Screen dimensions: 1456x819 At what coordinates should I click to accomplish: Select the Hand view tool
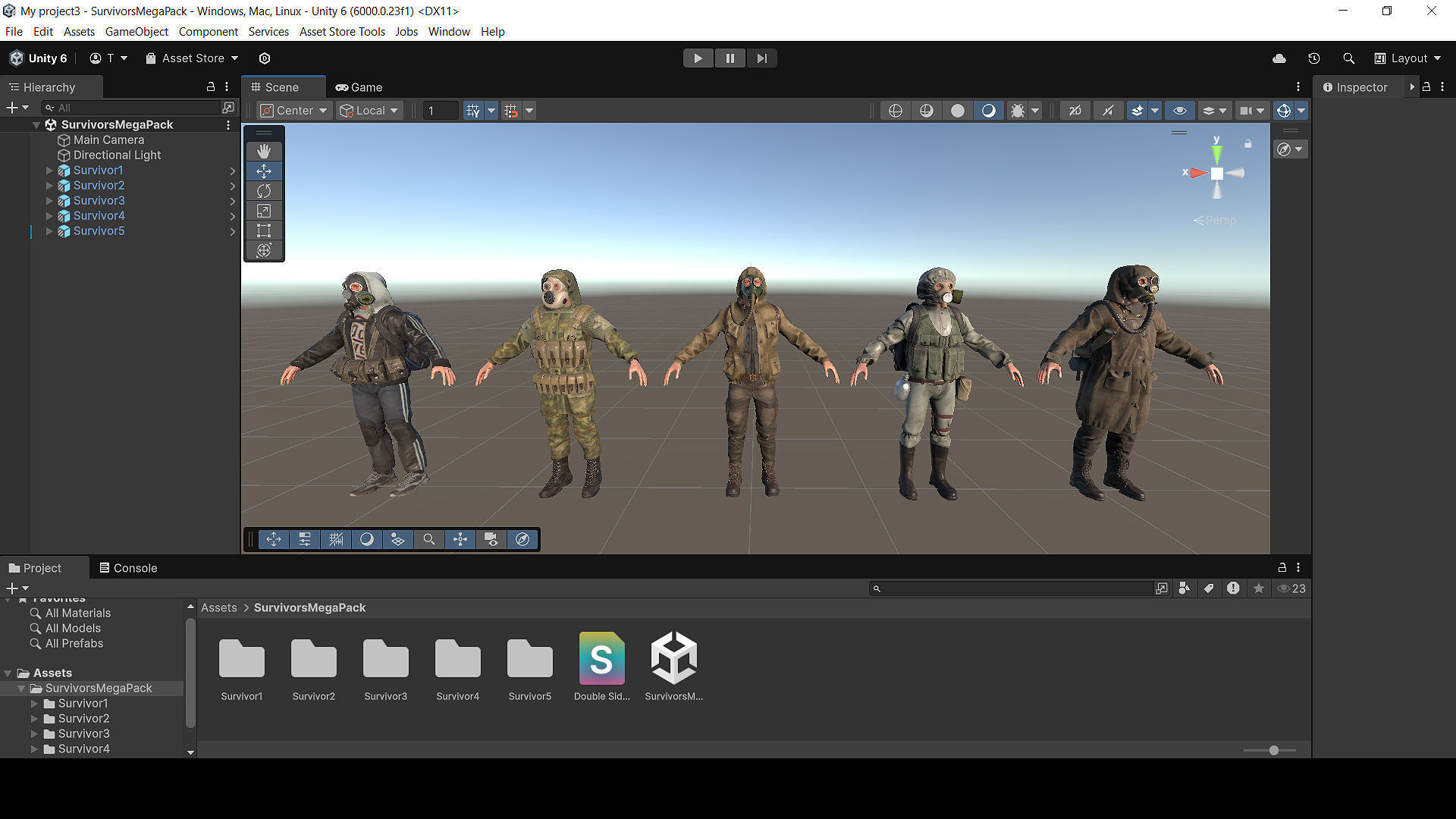pos(264,151)
